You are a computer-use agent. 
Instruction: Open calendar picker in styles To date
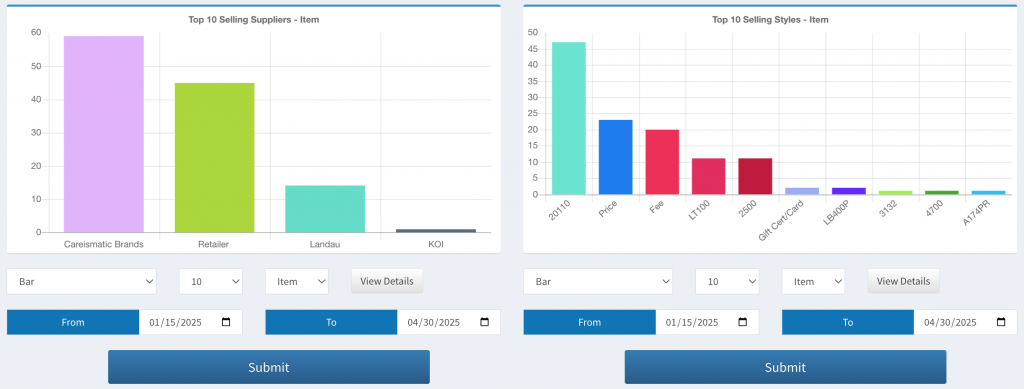(x=1001, y=322)
